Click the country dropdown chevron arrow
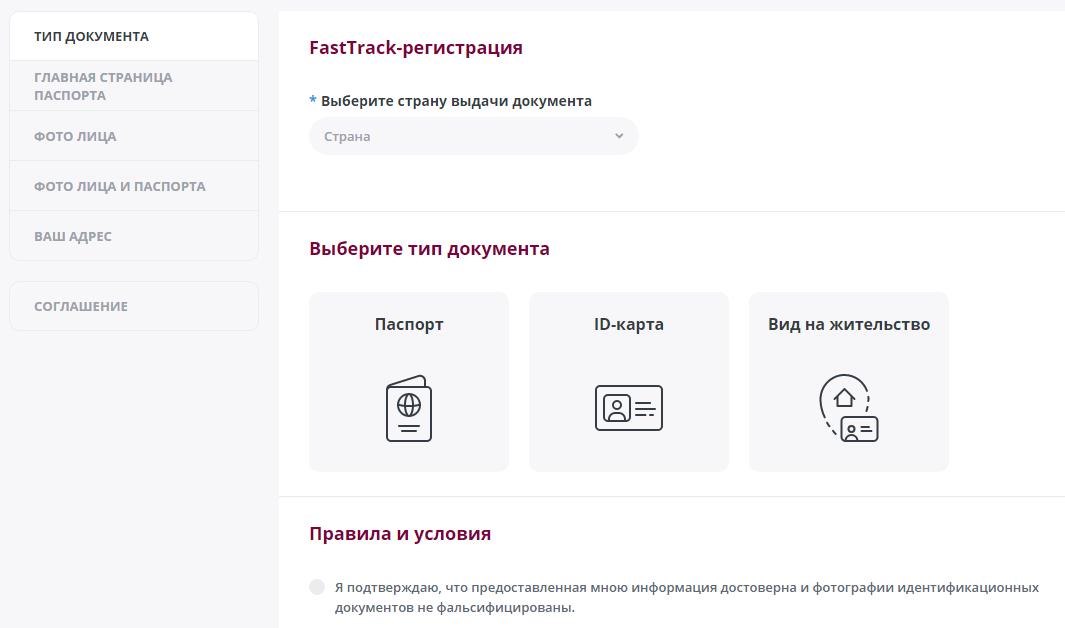Image resolution: width=1065 pixels, height=628 pixels. [619, 136]
